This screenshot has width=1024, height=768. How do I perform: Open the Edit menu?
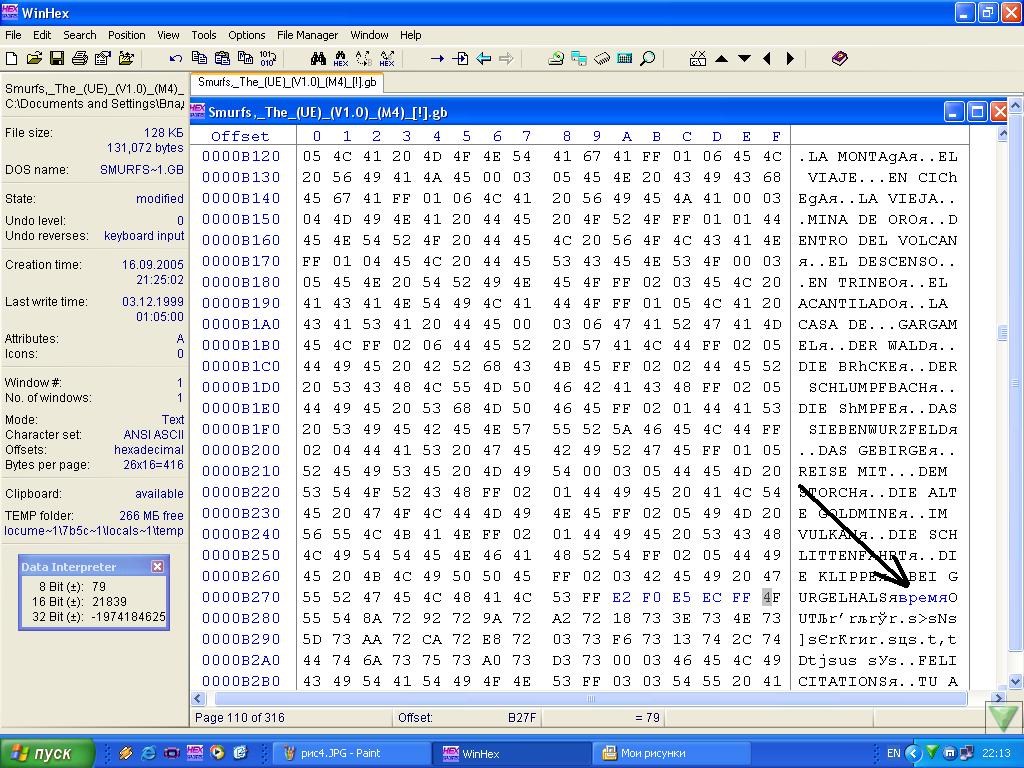(x=42, y=35)
